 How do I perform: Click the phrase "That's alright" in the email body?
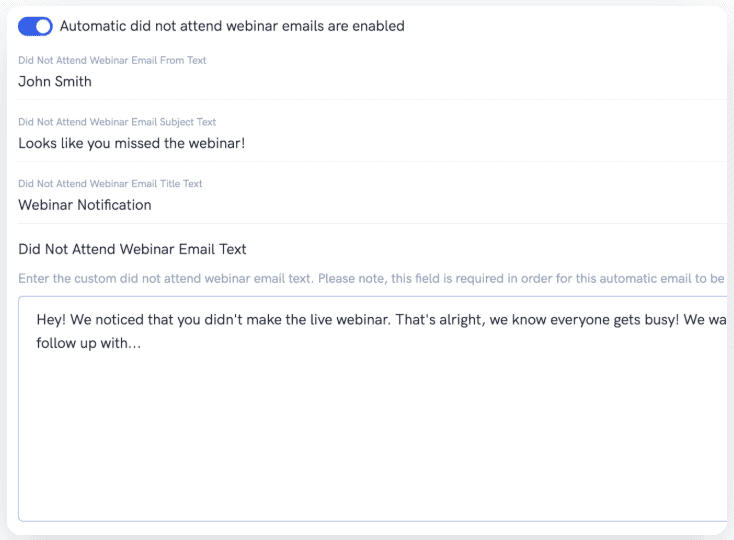pyautogui.click(x=458, y=319)
